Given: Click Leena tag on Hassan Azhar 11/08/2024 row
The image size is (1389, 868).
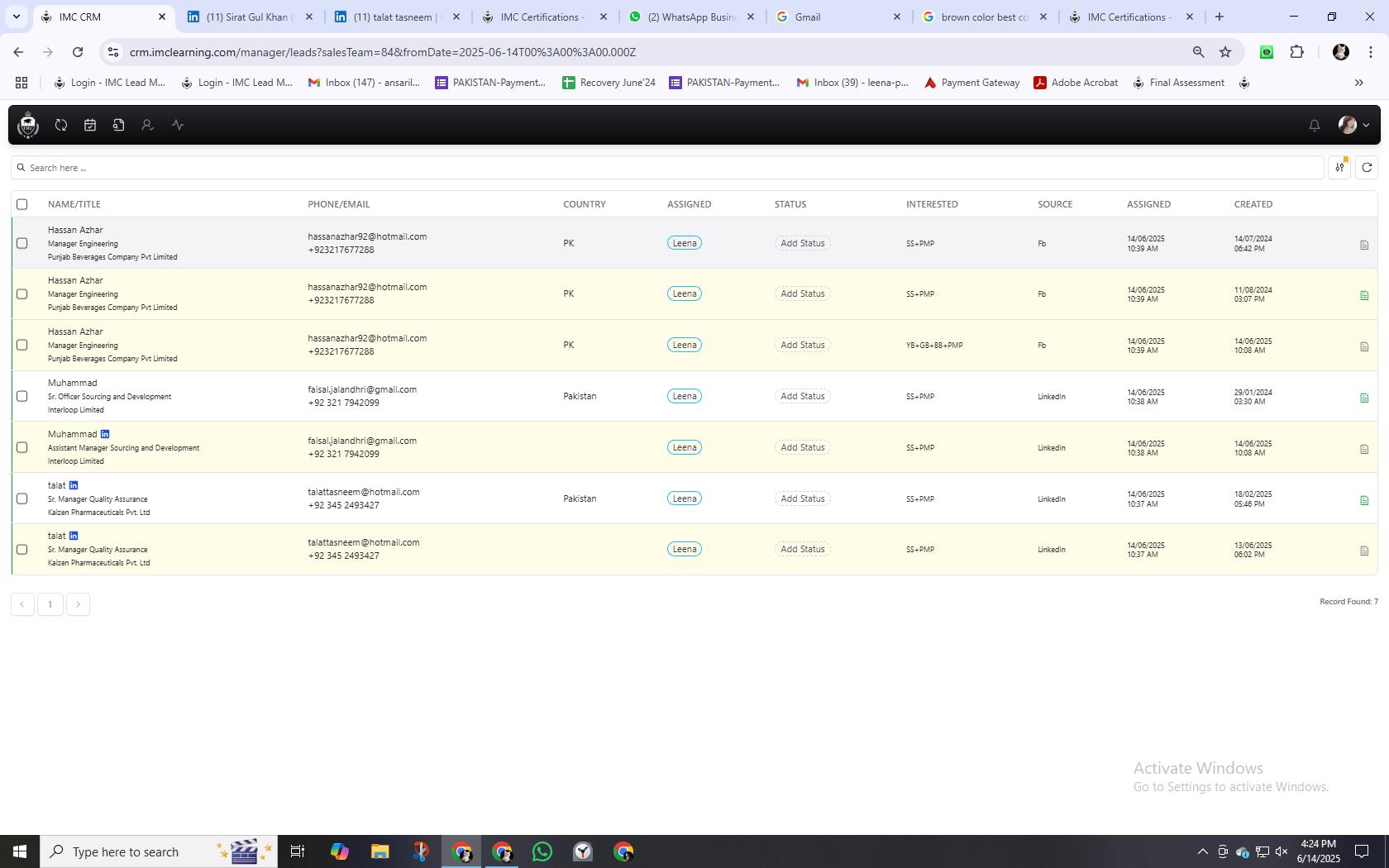Looking at the screenshot, I should tap(685, 293).
